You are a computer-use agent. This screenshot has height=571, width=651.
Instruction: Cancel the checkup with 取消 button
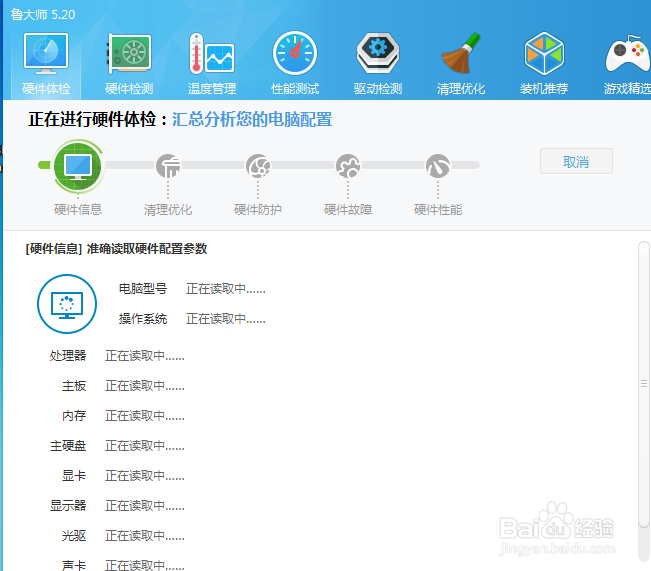click(576, 161)
